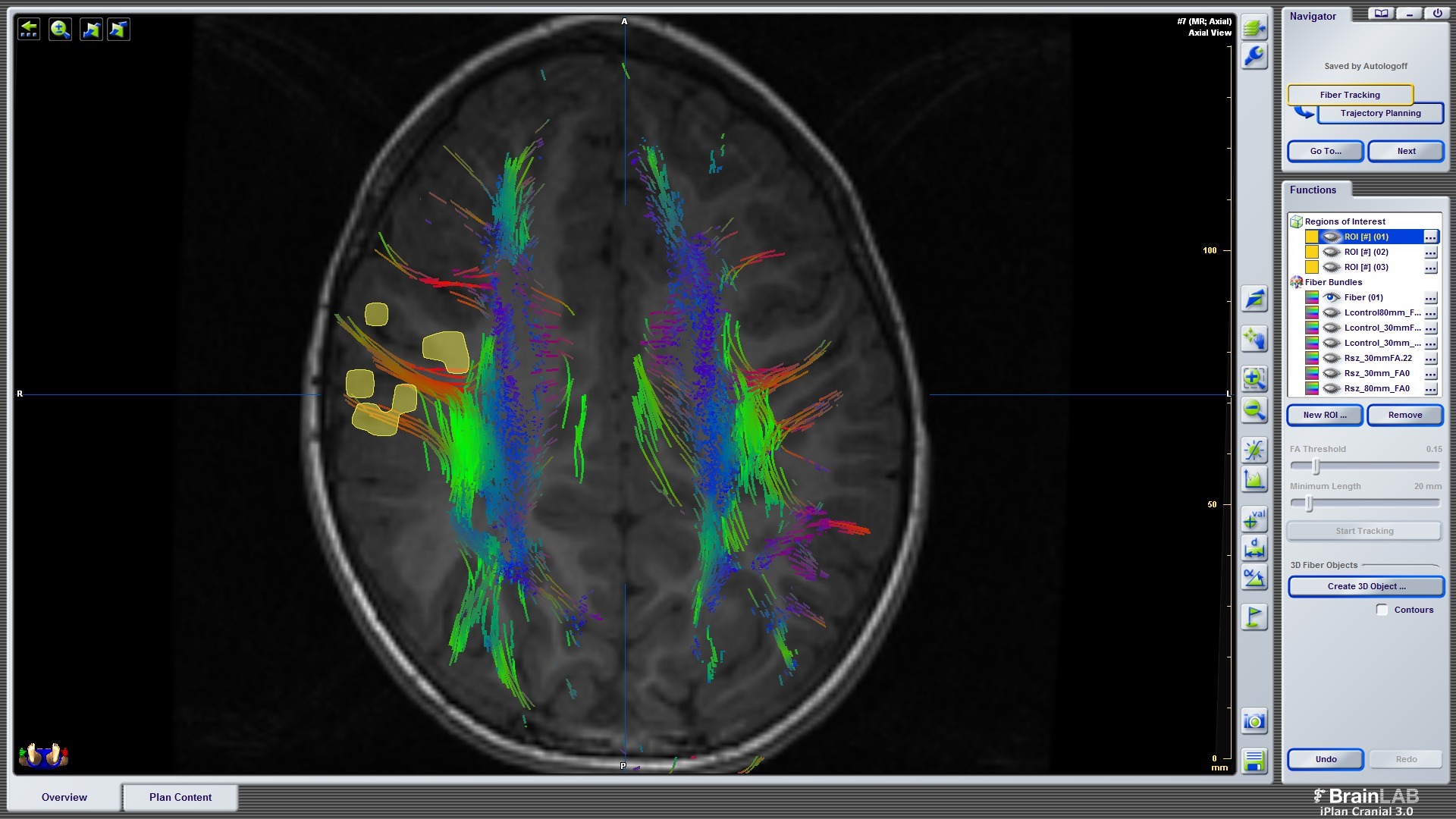Screen dimensions: 1456x819
Task: Hide the Fiber (01) bundle via eye icon
Action: click(1331, 297)
